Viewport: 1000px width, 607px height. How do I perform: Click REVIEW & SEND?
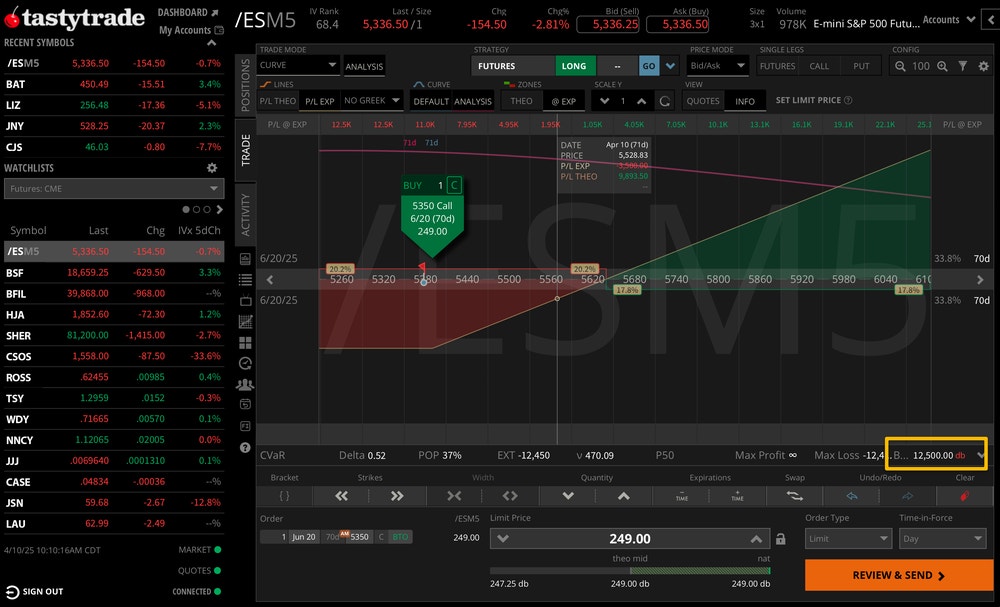pos(899,575)
